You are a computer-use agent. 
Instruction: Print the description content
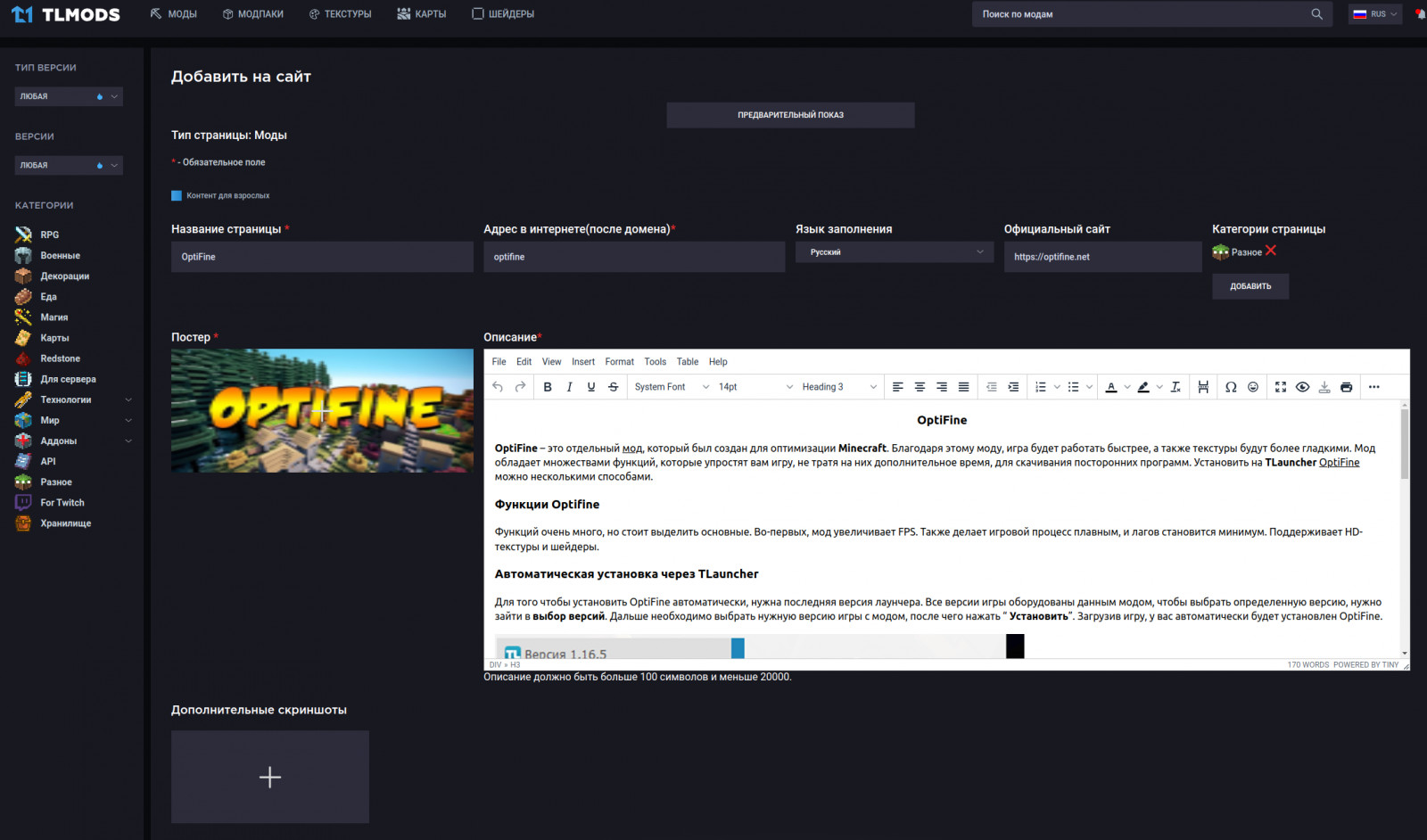1347,387
